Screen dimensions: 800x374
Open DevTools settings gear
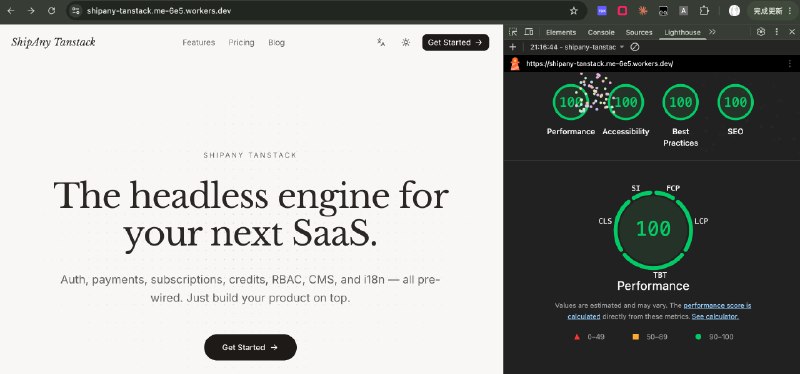761,32
